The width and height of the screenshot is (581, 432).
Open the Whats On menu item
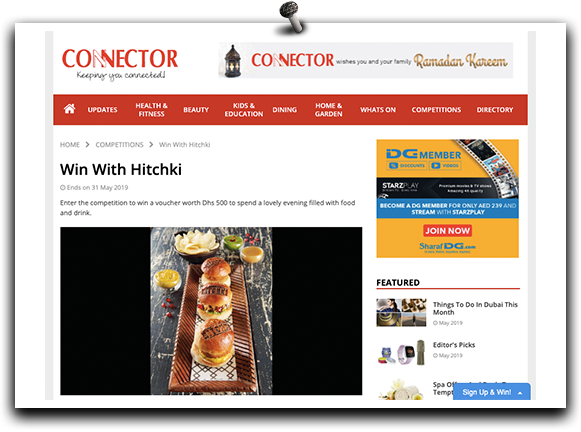378,110
